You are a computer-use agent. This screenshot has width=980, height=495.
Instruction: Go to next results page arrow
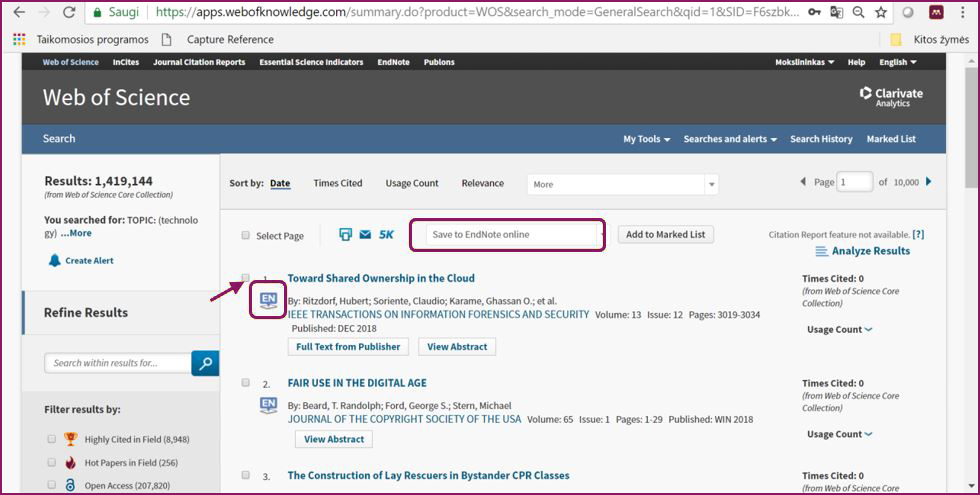click(929, 182)
